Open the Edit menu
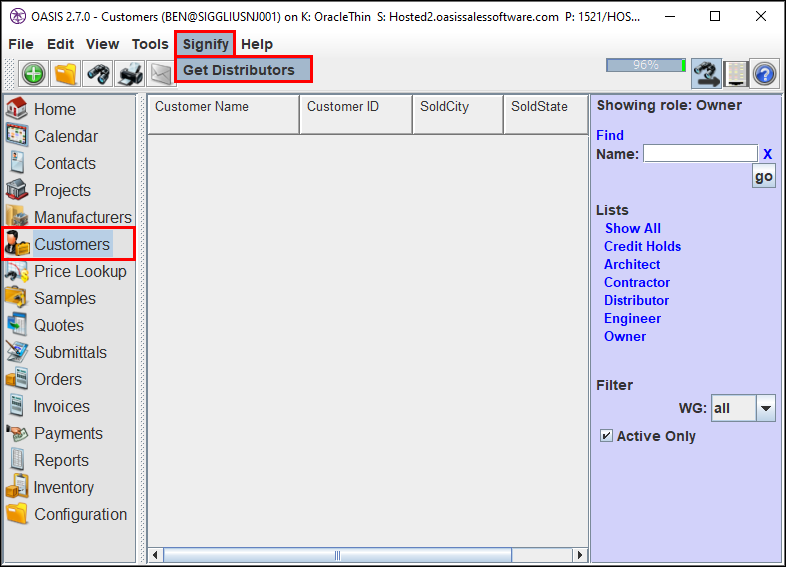Screen dimensions: 786x567 tap(60, 44)
